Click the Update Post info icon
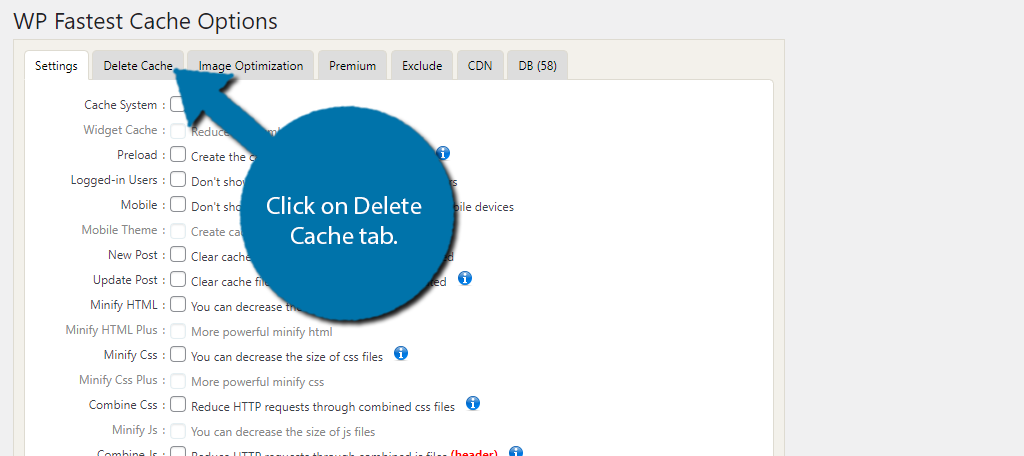Viewport: 1024px width, 456px height. tap(464, 278)
